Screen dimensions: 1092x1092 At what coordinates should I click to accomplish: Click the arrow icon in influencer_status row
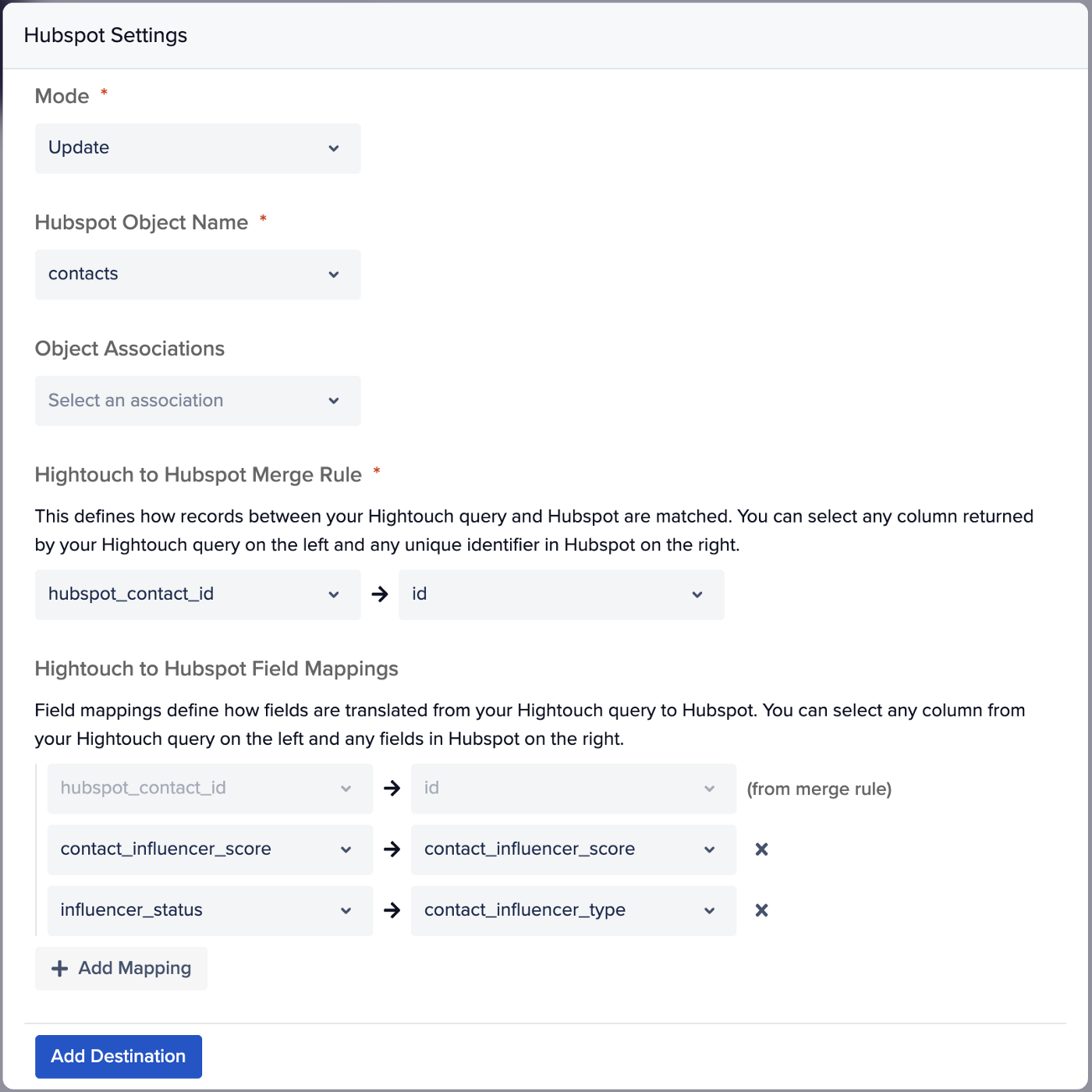point(392,910)
